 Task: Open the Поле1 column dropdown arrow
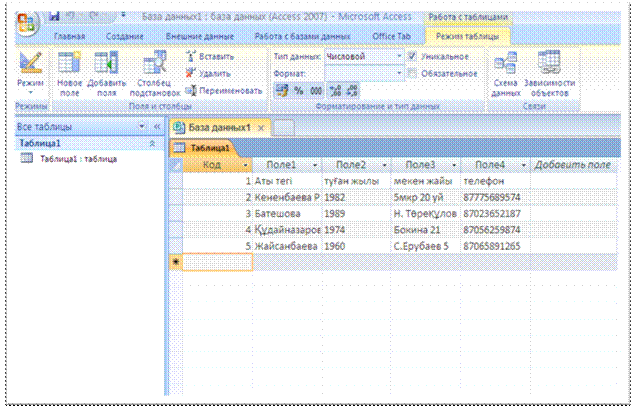(x=315, y=164)
